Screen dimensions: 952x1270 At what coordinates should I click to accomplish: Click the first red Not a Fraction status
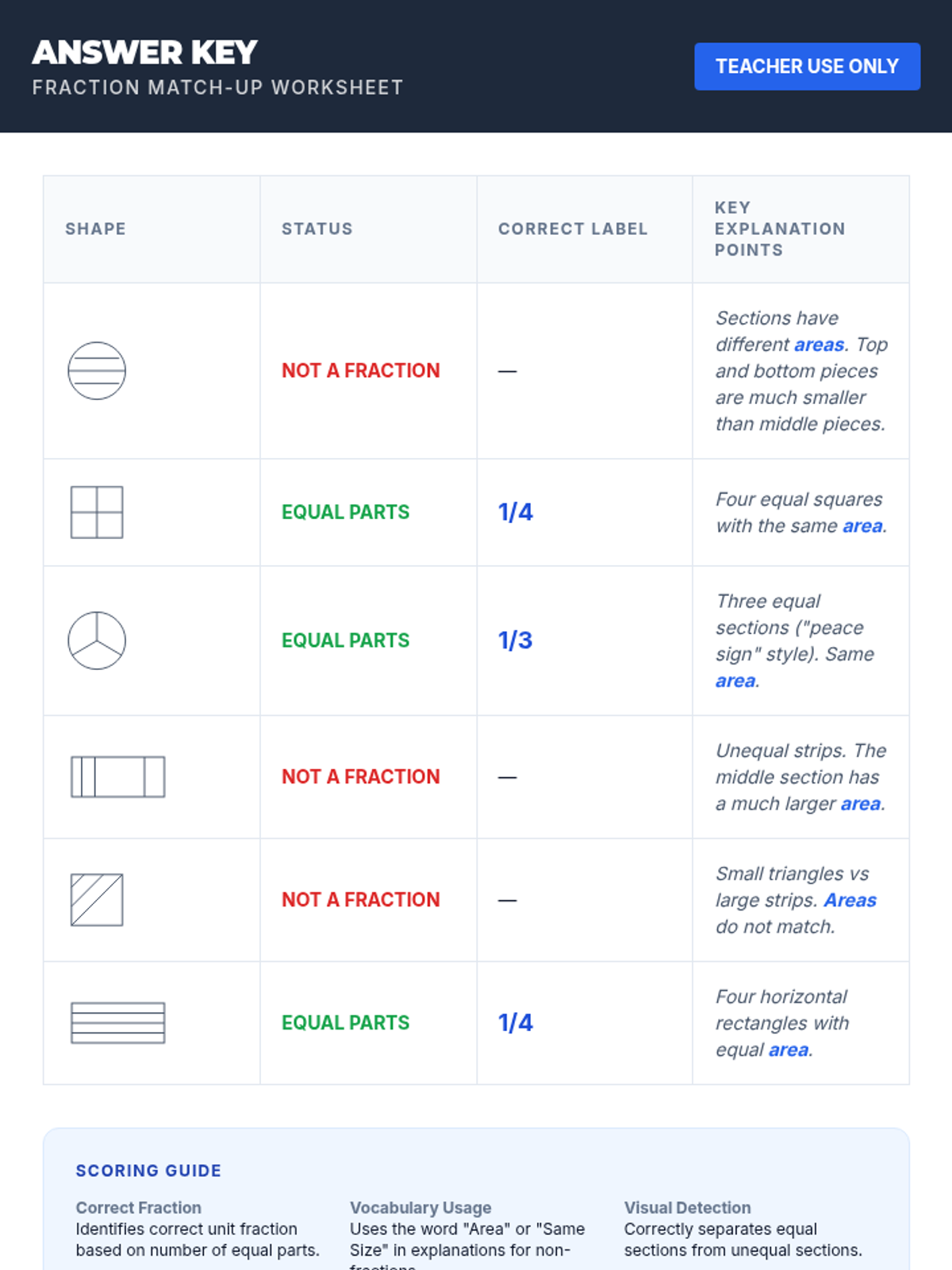pos(361,371)
